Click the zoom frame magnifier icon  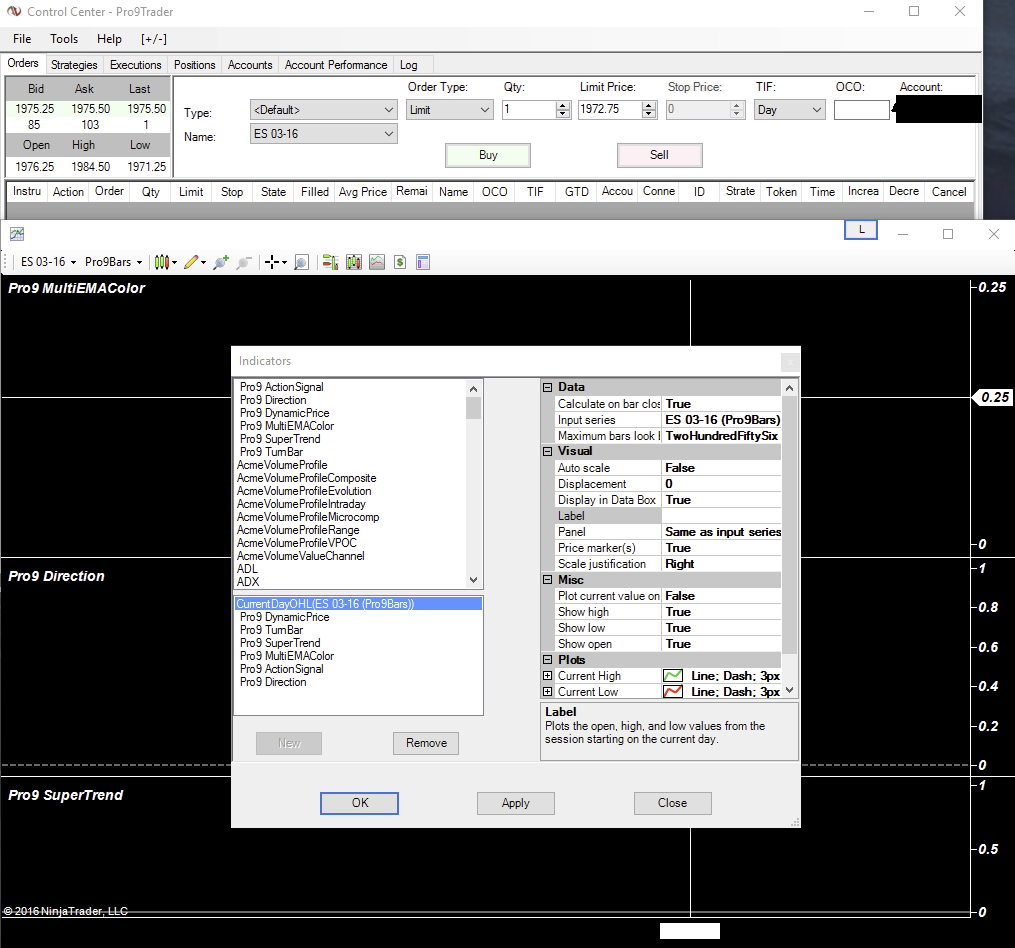[x=302, y=262]
